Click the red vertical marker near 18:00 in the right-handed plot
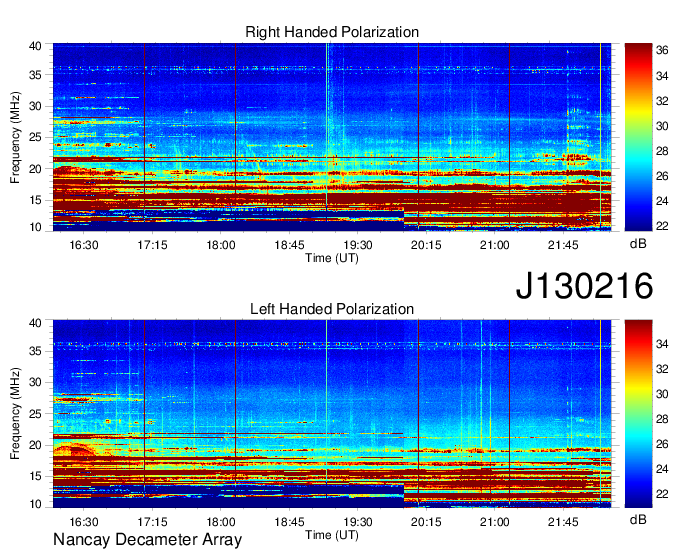 point(235,137)
